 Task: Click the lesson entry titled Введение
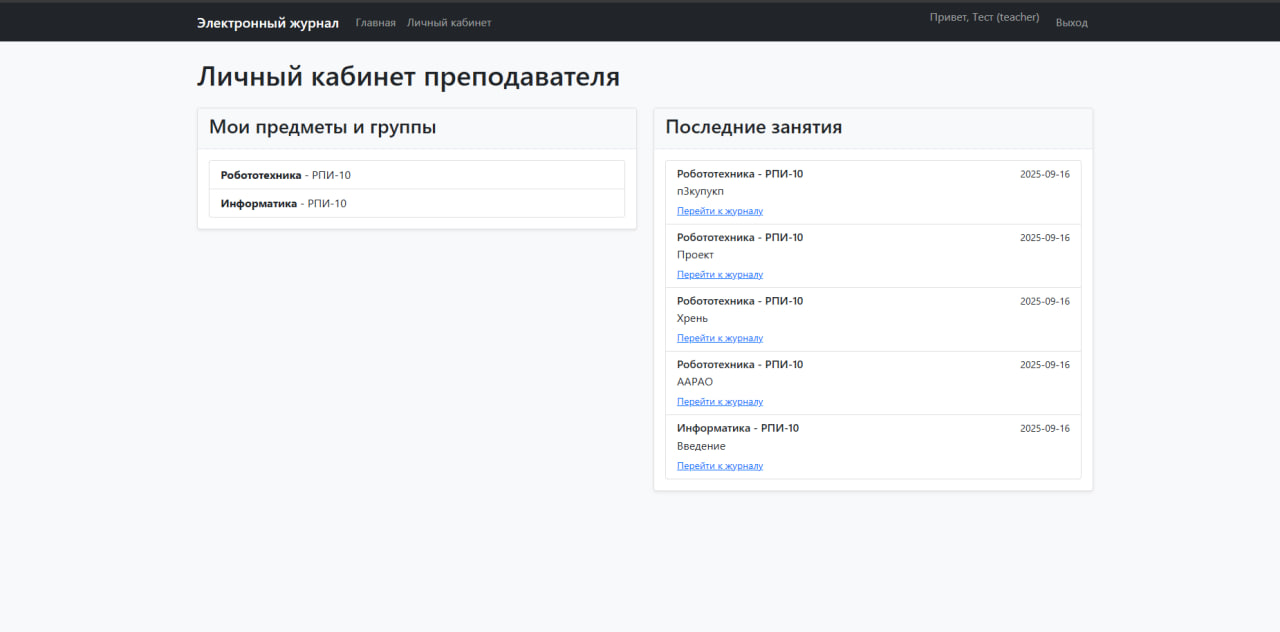click(x=701, y=446)
